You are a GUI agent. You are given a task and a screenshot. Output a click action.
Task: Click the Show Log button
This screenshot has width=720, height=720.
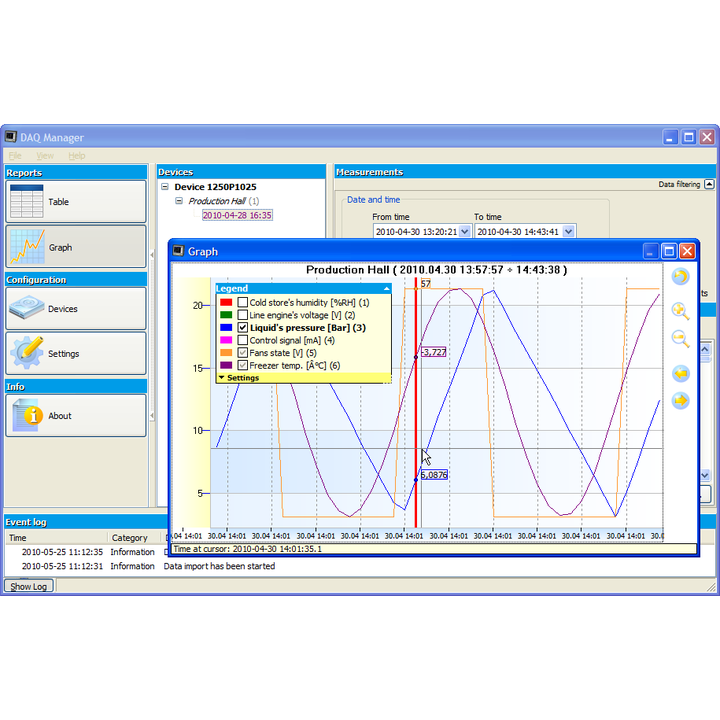click(x=29, y=586)
